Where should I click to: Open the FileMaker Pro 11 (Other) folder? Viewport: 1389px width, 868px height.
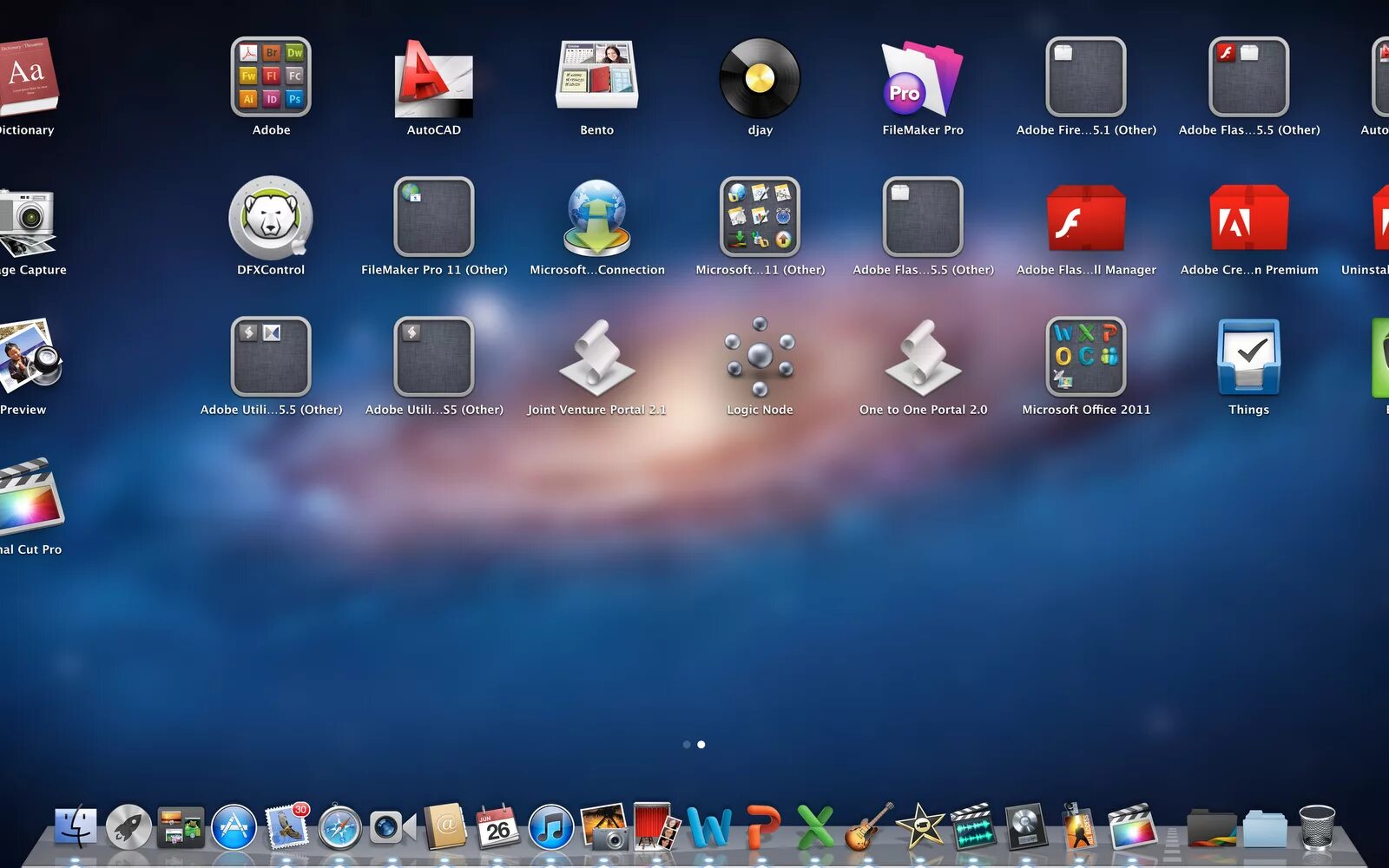434,217
